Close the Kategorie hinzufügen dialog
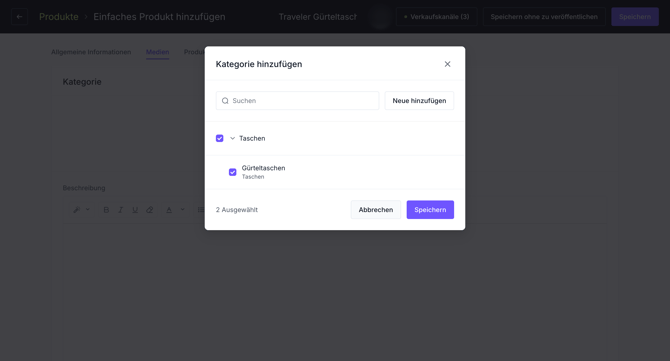The height and width of the screenshot is (361, 670). tap(447, 64)
